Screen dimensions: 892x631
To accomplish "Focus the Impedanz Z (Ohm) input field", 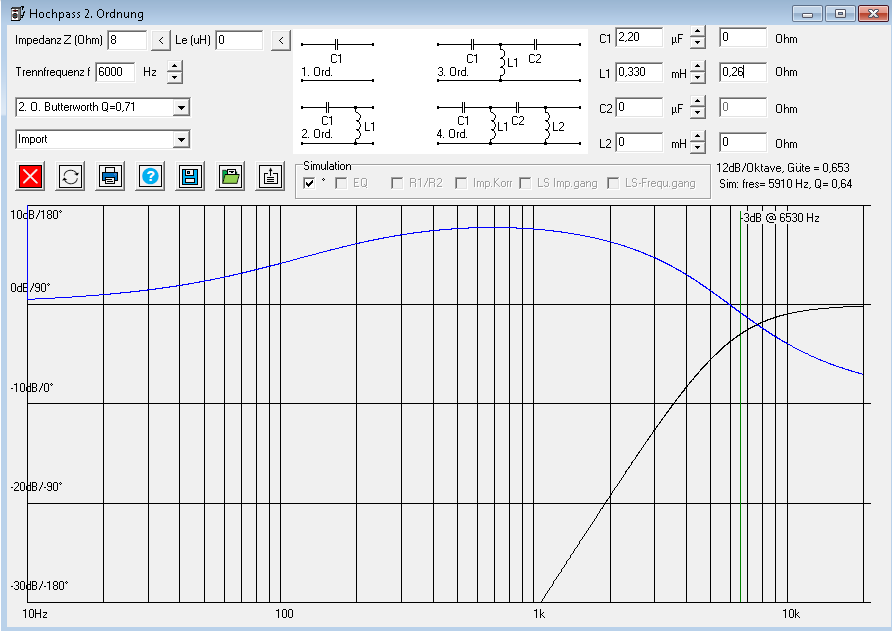I will click(127, 40).
